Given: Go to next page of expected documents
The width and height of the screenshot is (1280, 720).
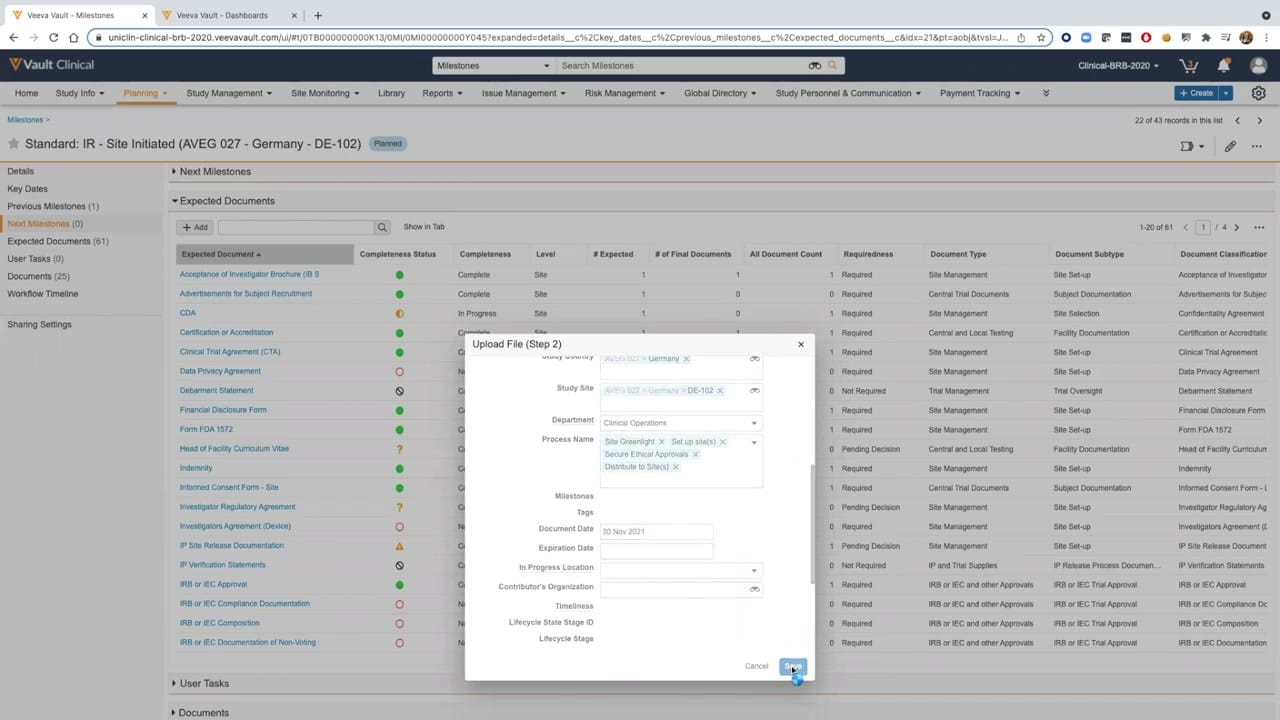Looking at the screenshot, I should pos(1237,228).
